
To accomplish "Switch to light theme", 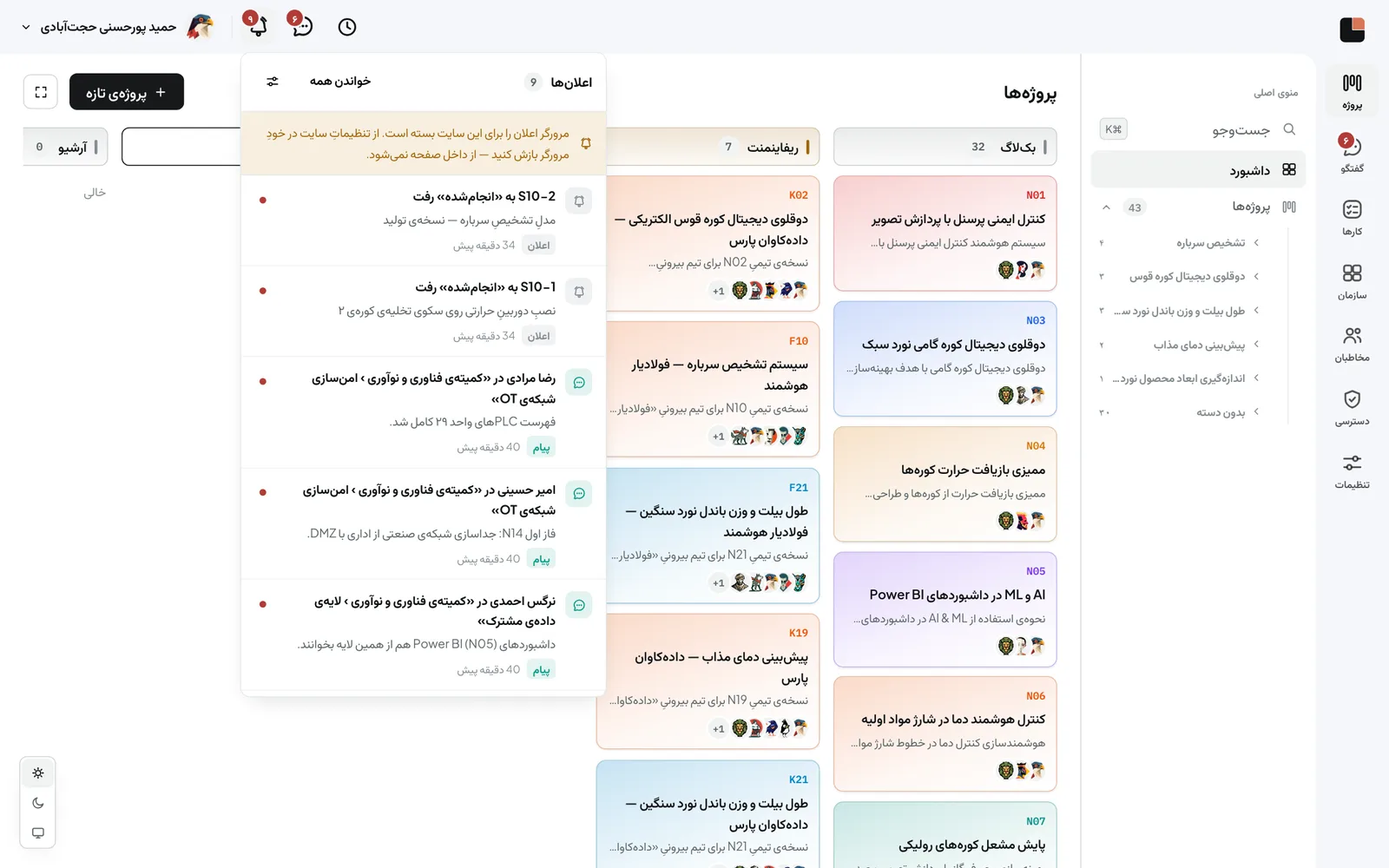I will [38, 773].
